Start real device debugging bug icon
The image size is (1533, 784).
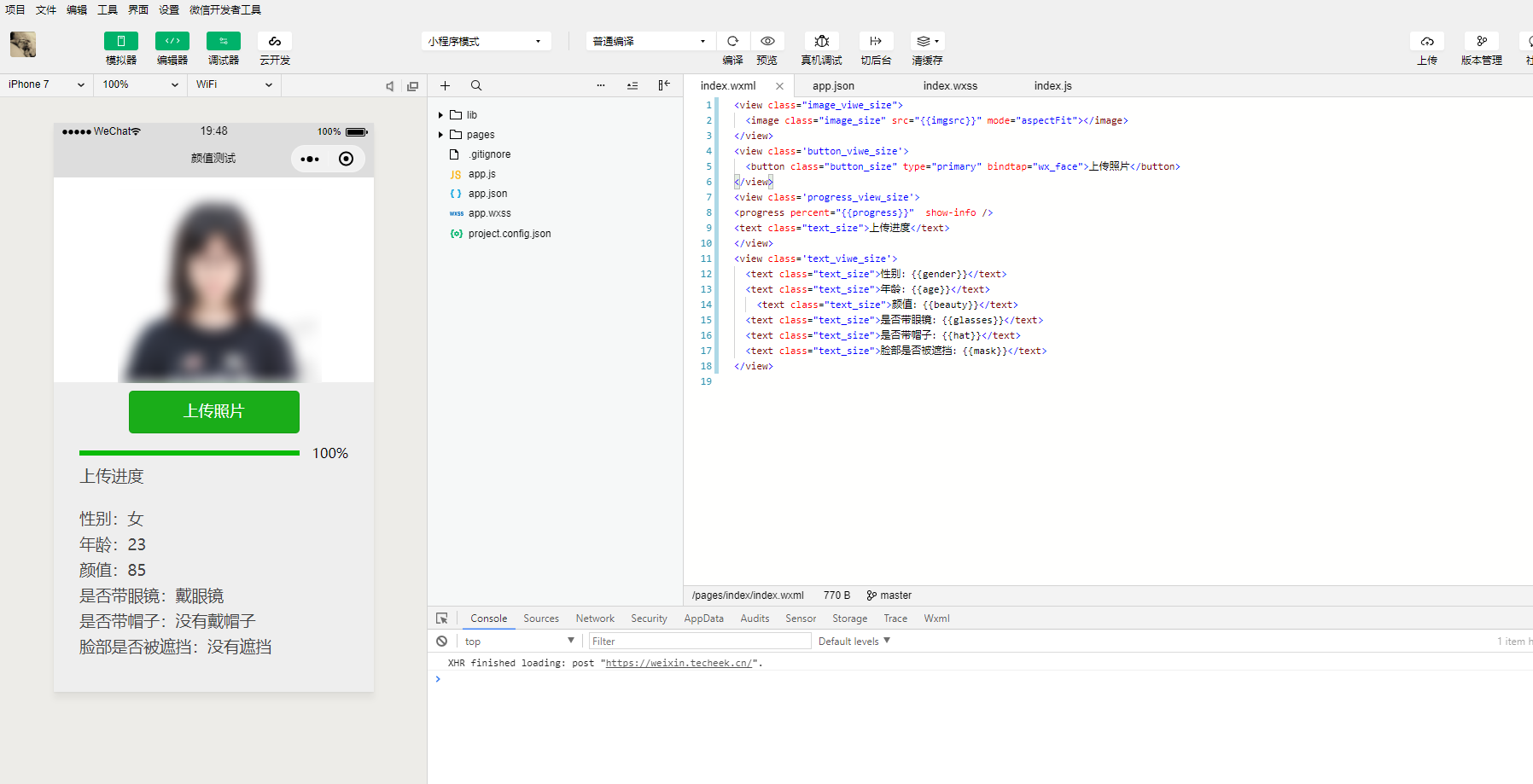click(821, 41)
